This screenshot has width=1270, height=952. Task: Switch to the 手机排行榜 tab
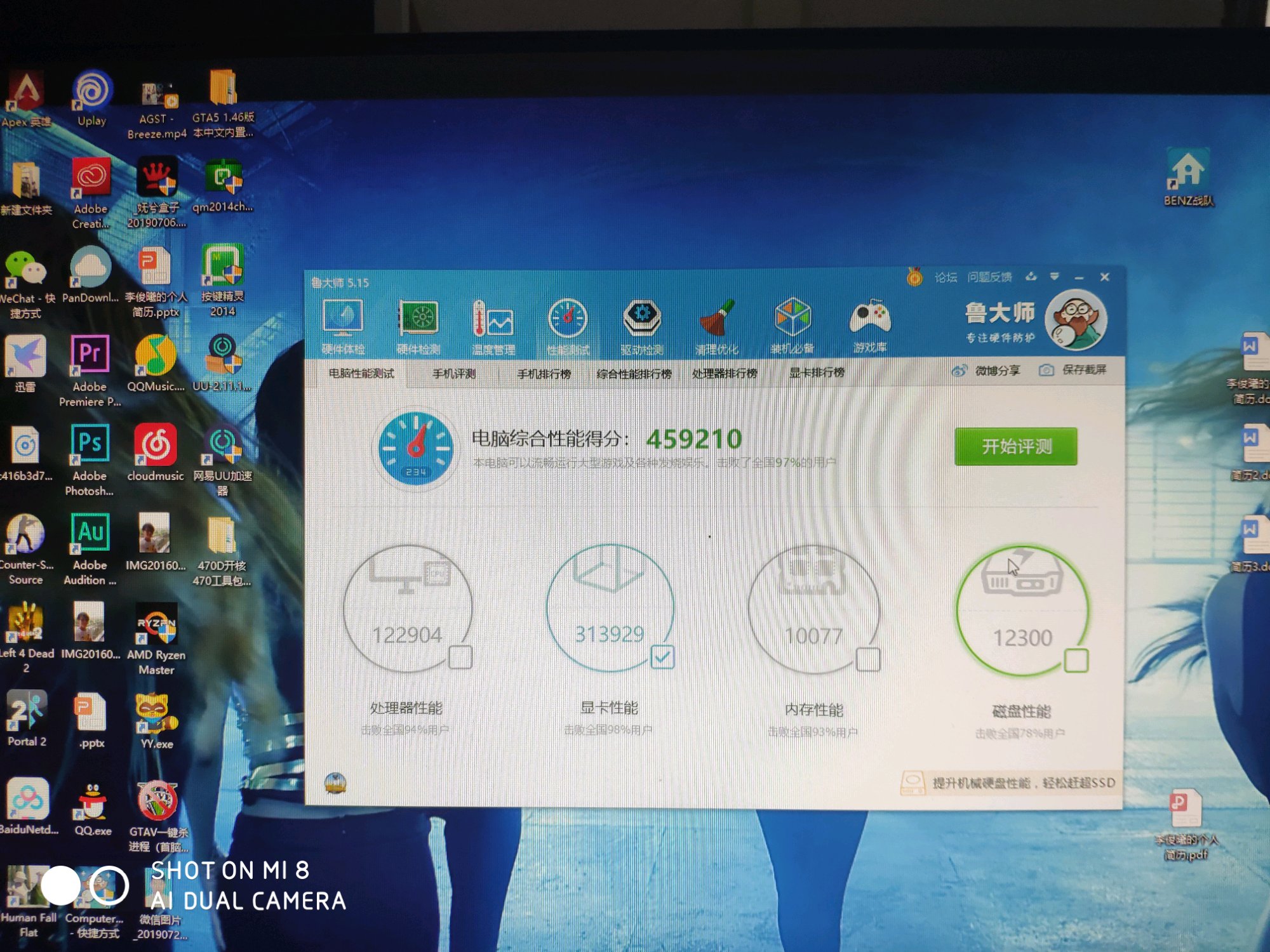(x=544, y=374)
